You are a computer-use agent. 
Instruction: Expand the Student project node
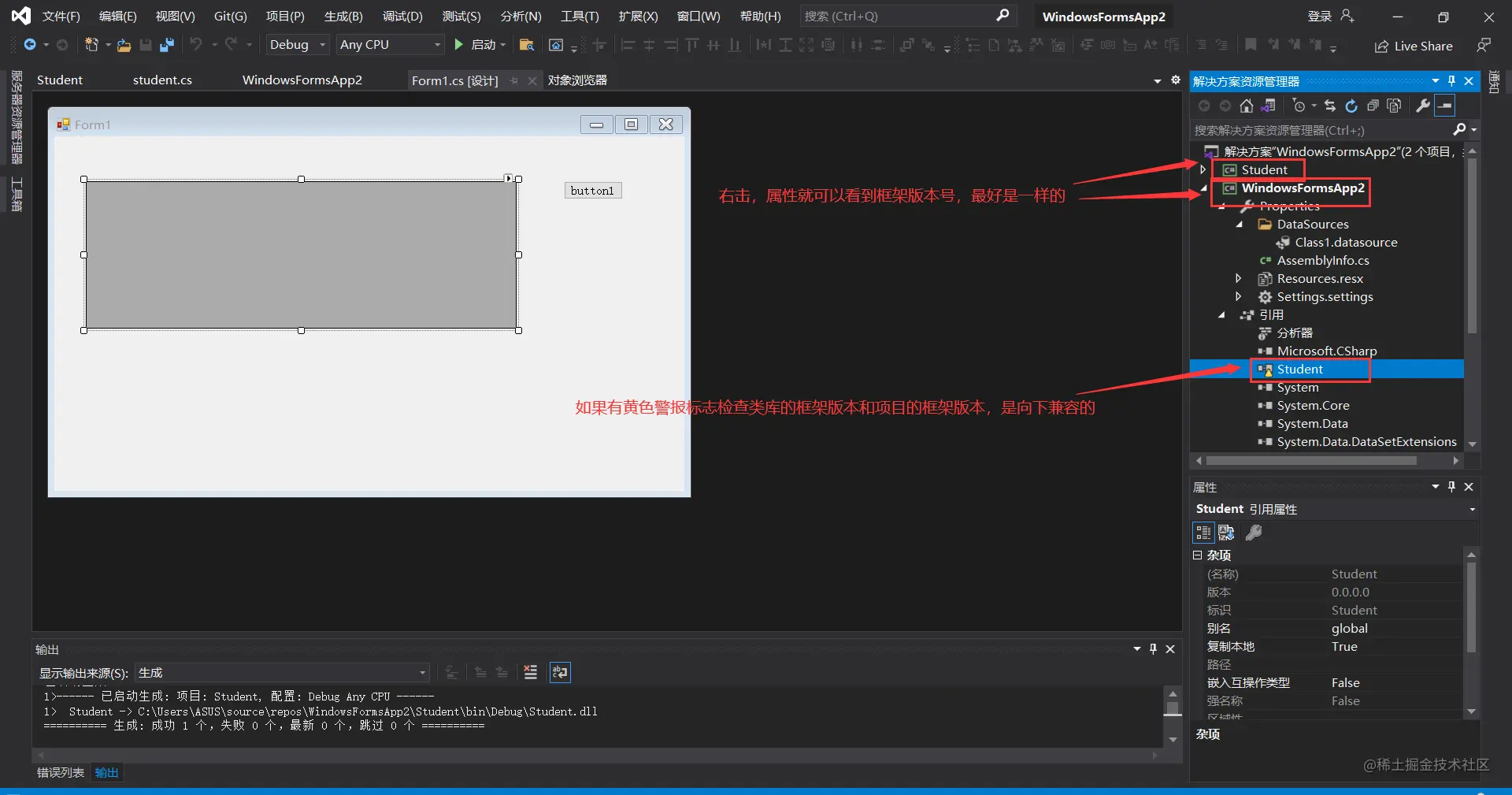click(x=1203, y=169)
